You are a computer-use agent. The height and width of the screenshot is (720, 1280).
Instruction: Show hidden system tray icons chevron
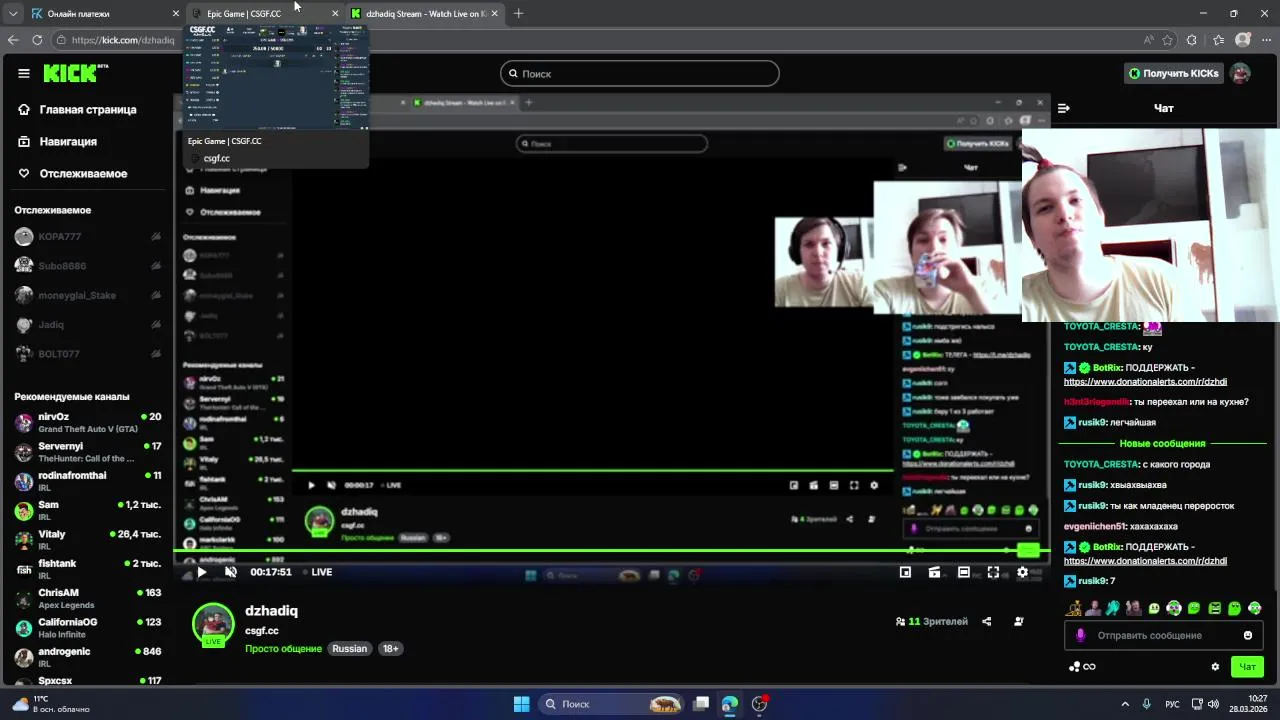pyautogui.click(x=1125, y=704)
